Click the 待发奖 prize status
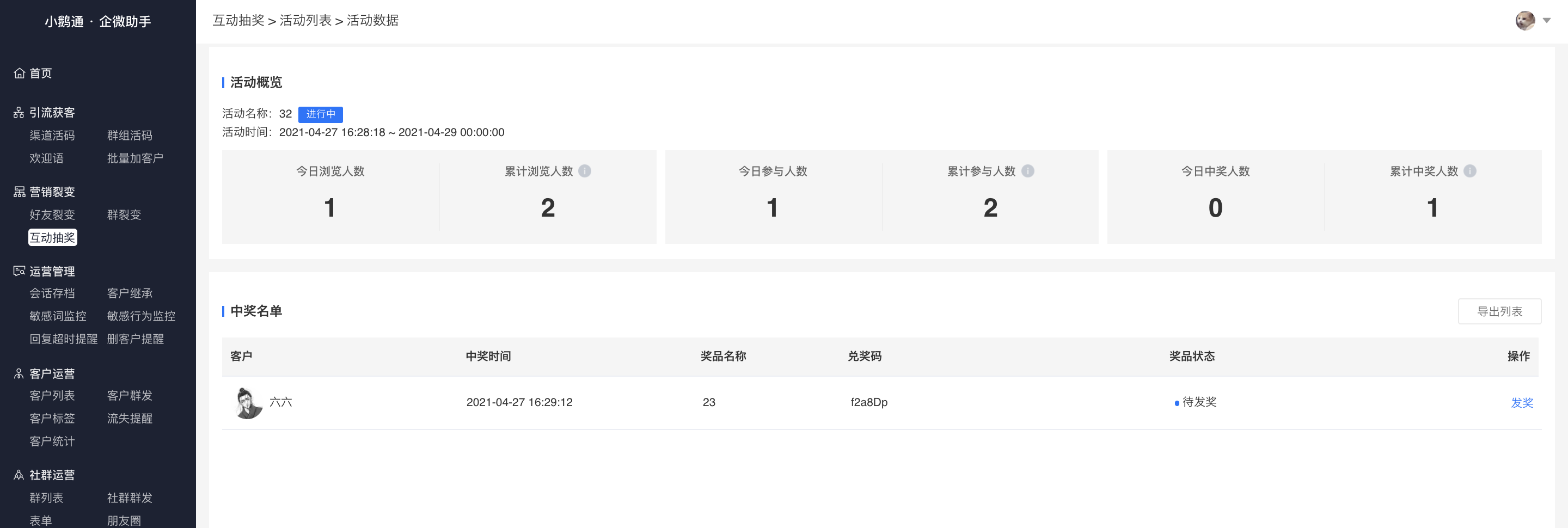The width and height of the screenshot is (1568, 528). click(1196, 402)
